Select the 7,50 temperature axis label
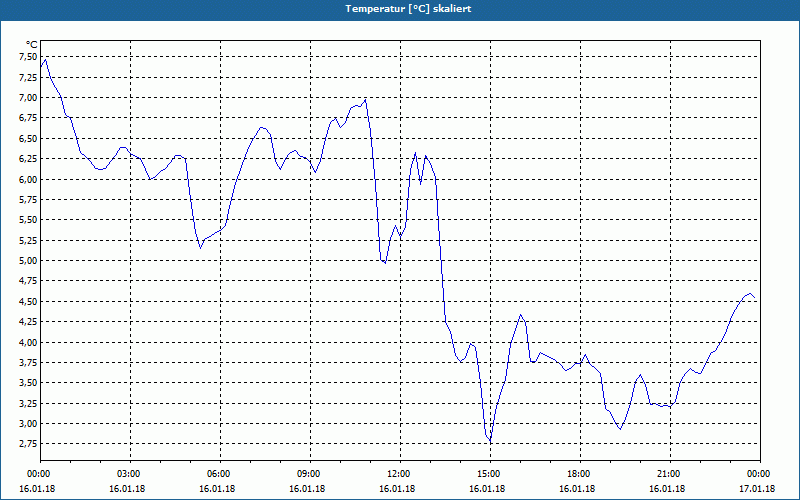The width and height of the screenshot is (800, 500). 28,57
